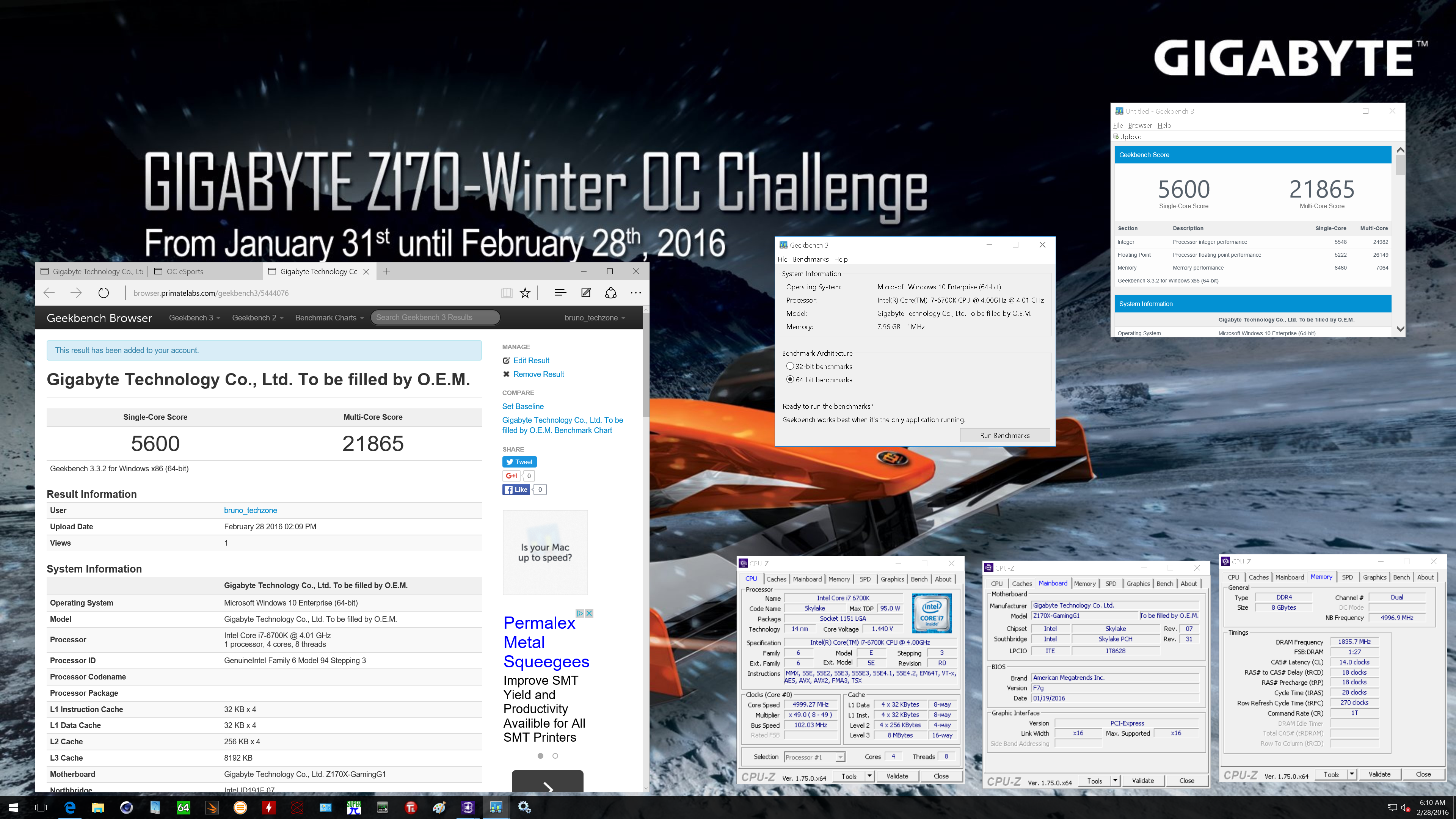Switch to OC eSports browser tab

point(205,271)
